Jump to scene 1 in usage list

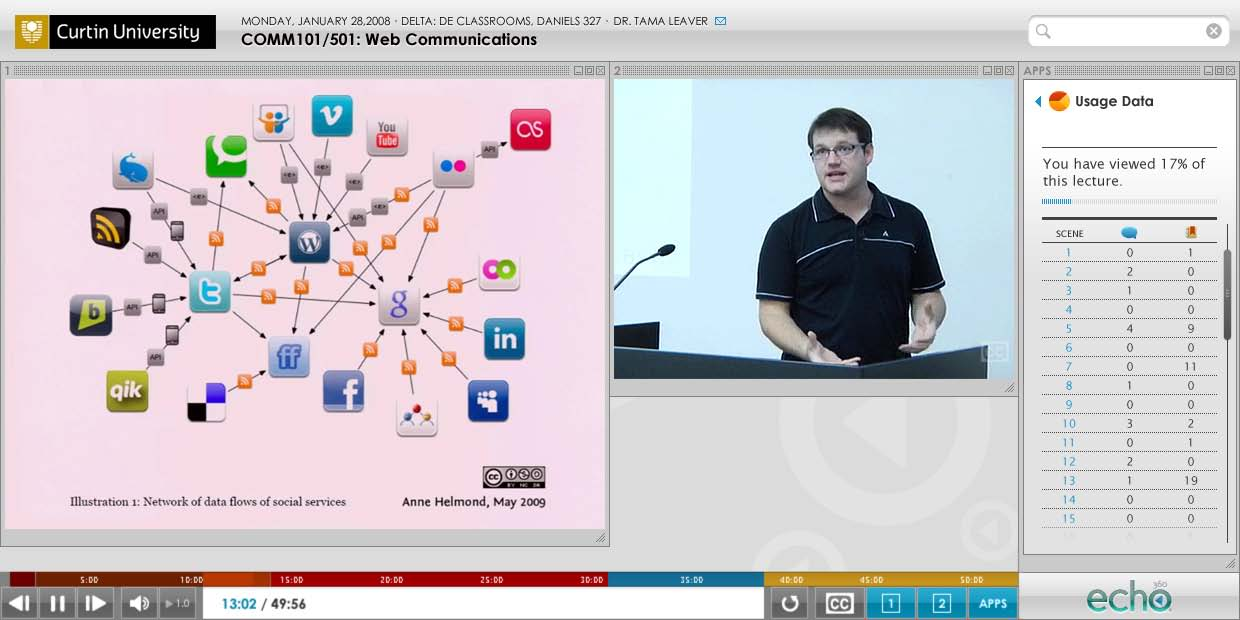(x=1068, y=253)
